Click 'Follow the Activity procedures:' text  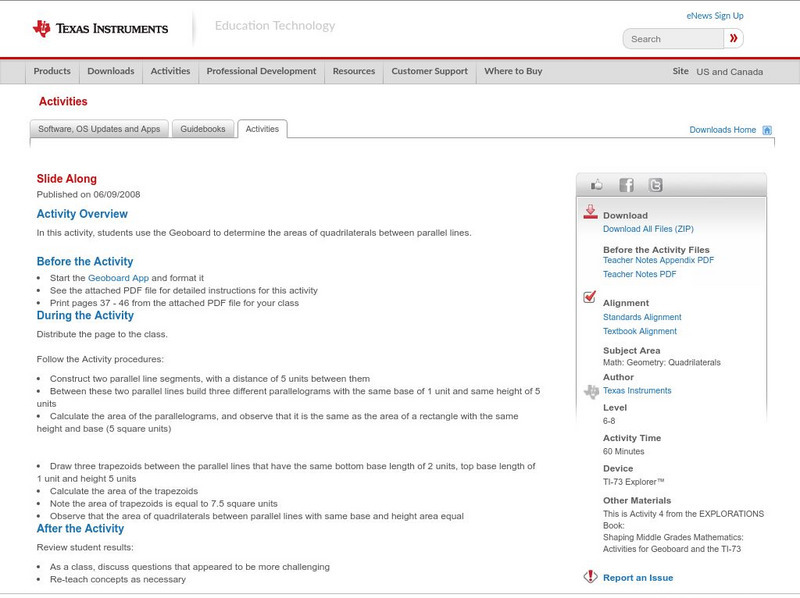(100, 360)
